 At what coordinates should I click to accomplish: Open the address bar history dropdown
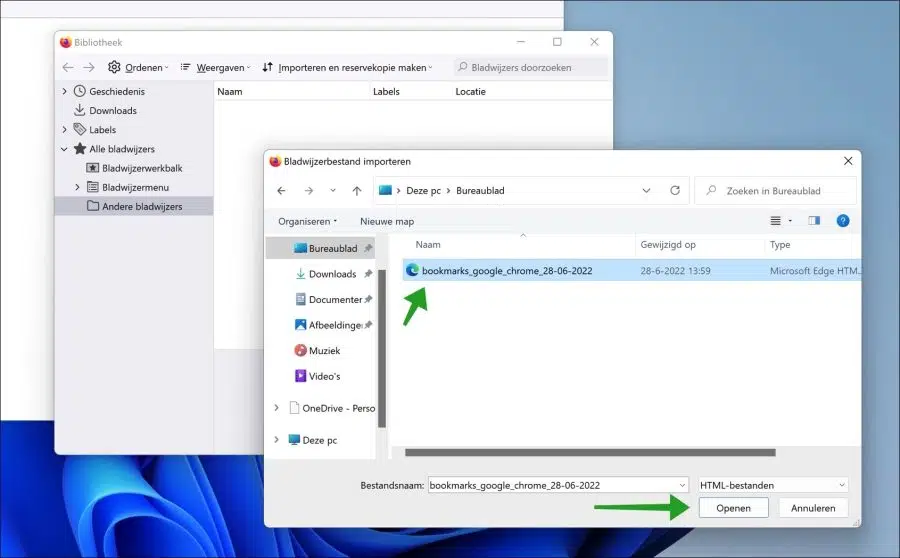pyautogui.click(x=646, y=191)
